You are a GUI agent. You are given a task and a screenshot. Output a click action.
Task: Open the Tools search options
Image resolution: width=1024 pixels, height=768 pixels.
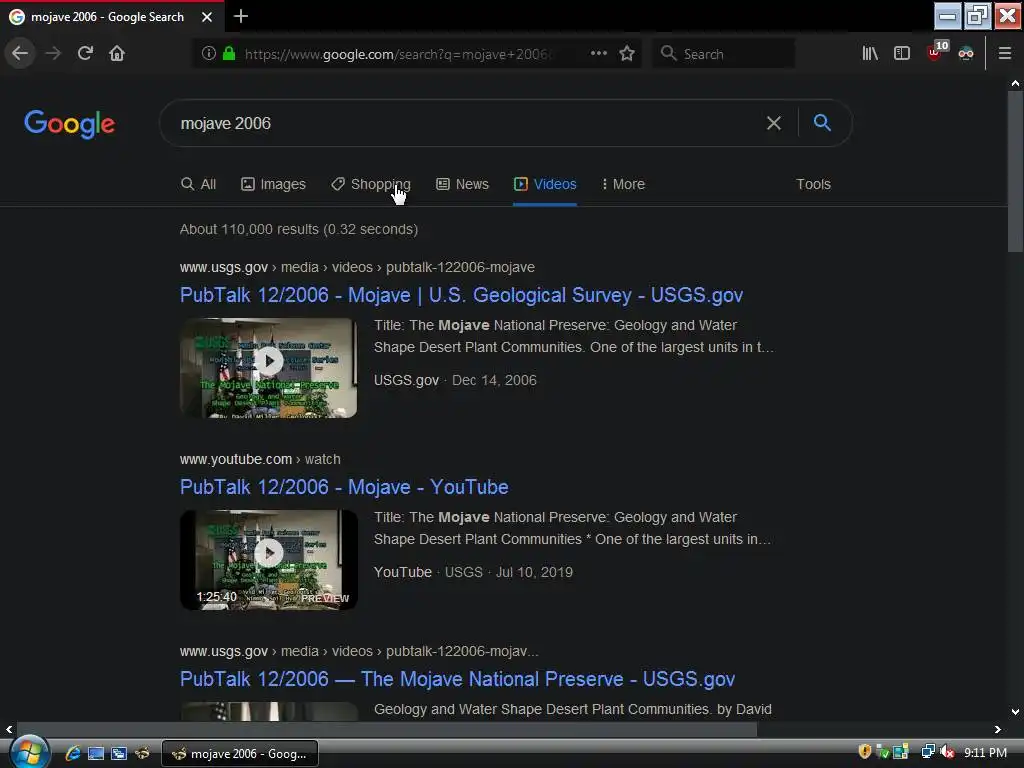pos(813,184)
